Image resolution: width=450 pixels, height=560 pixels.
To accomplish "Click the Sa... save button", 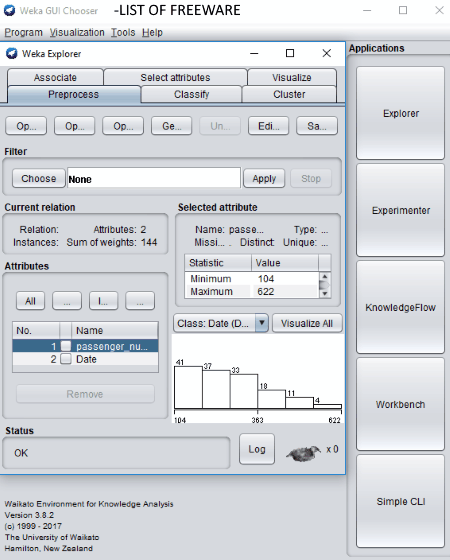I will tap(317, 126).
